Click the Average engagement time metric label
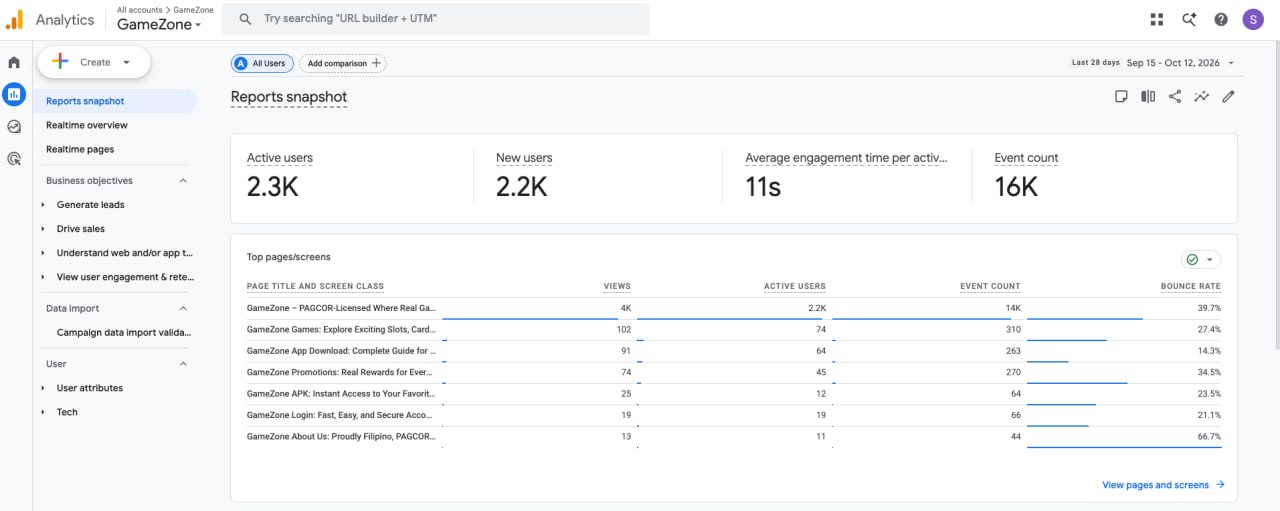 845,158
